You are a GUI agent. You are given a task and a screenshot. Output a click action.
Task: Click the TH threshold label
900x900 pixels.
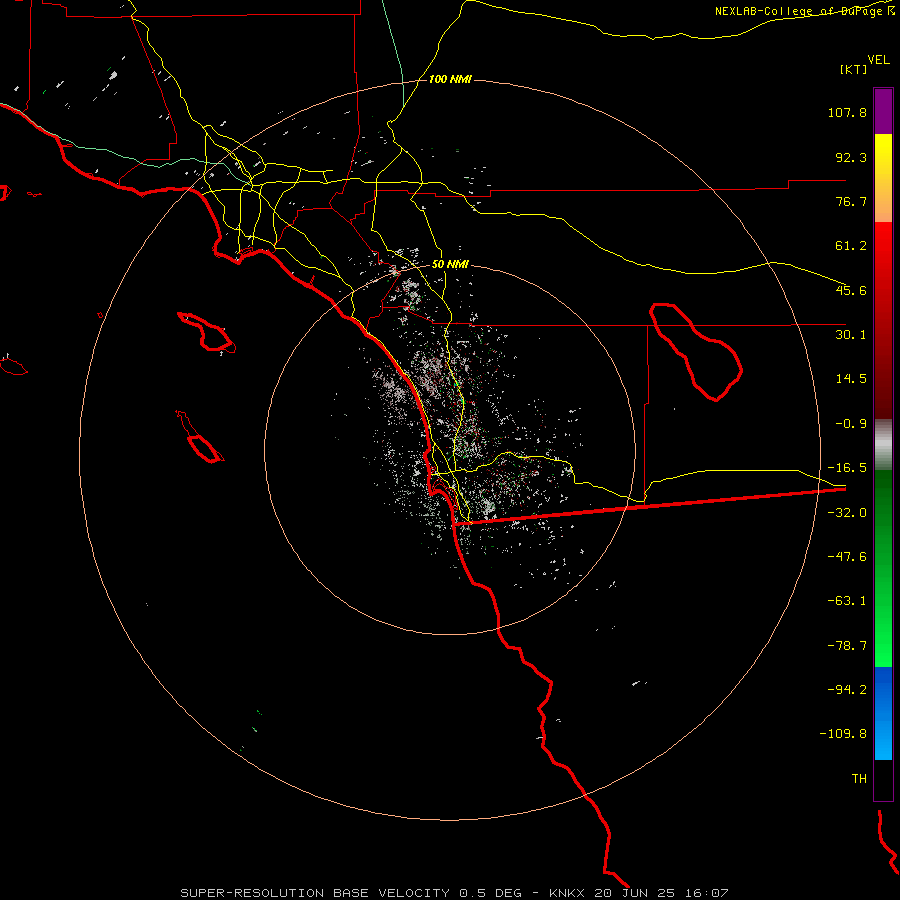(x=859, y=779)
